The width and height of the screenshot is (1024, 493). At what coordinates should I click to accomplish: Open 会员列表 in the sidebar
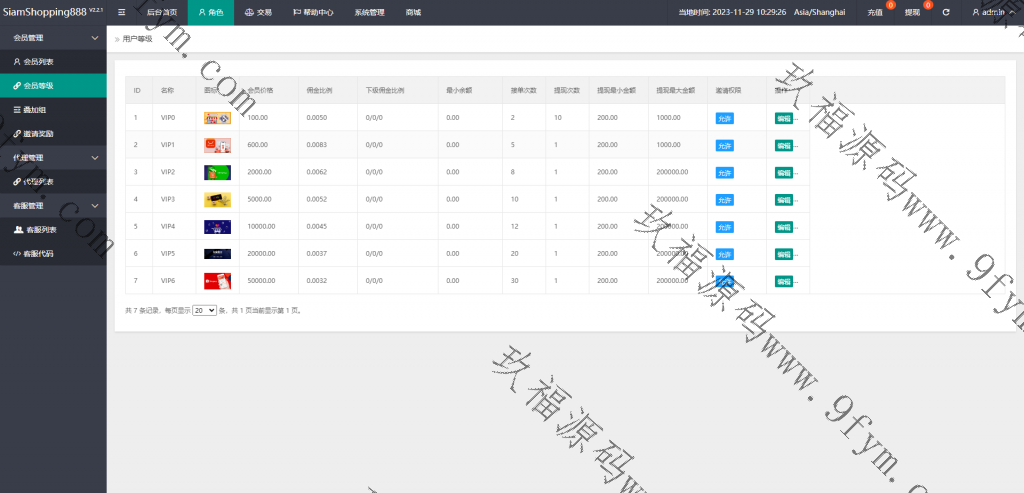pyautogui.click(x=39, y=62)
